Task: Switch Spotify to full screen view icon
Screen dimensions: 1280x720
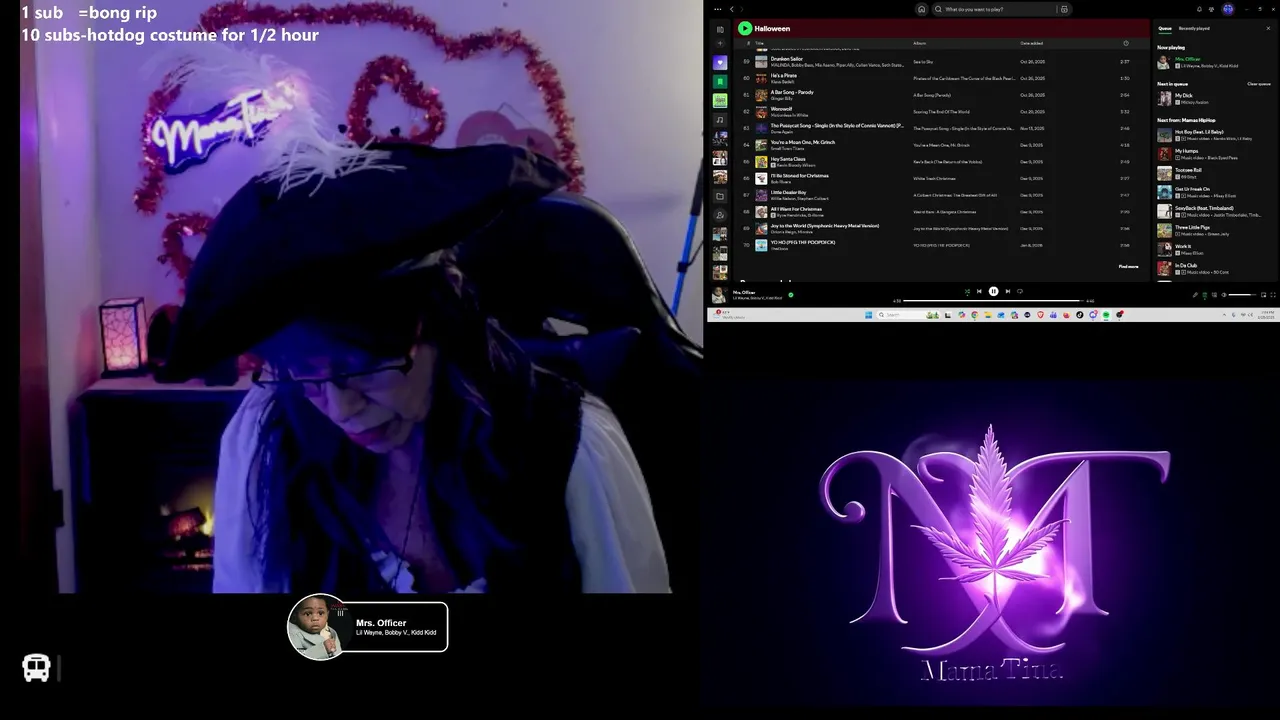Action: [1274, 295]
